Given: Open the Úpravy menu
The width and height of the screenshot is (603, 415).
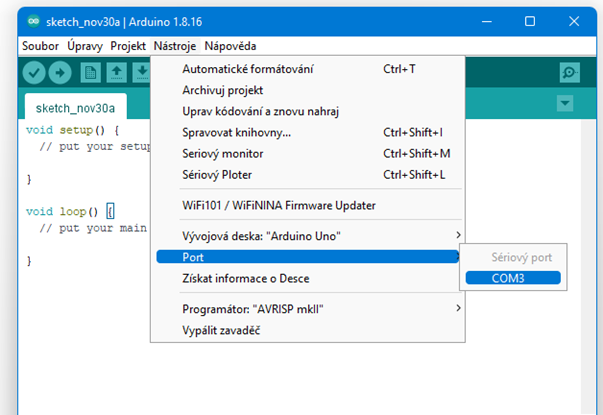Looking at the screenshot, I should [x=85, y=46].
